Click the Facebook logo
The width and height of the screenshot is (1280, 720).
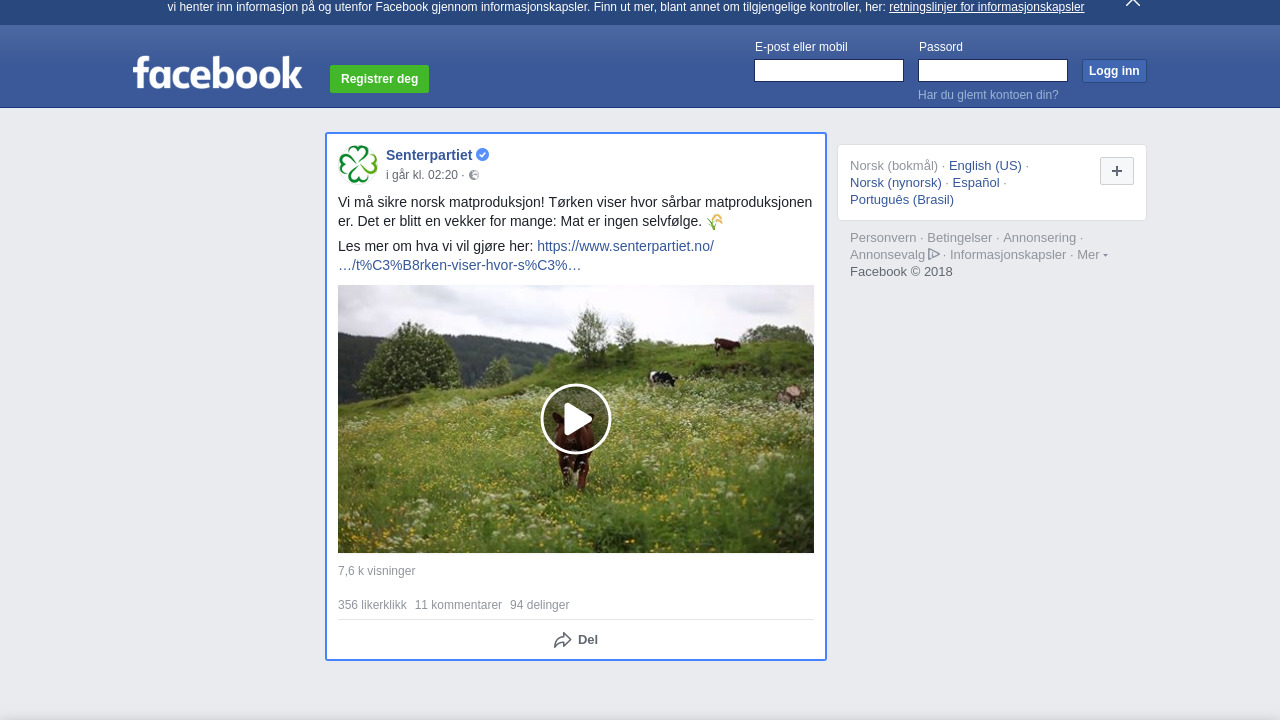[217, 72]
